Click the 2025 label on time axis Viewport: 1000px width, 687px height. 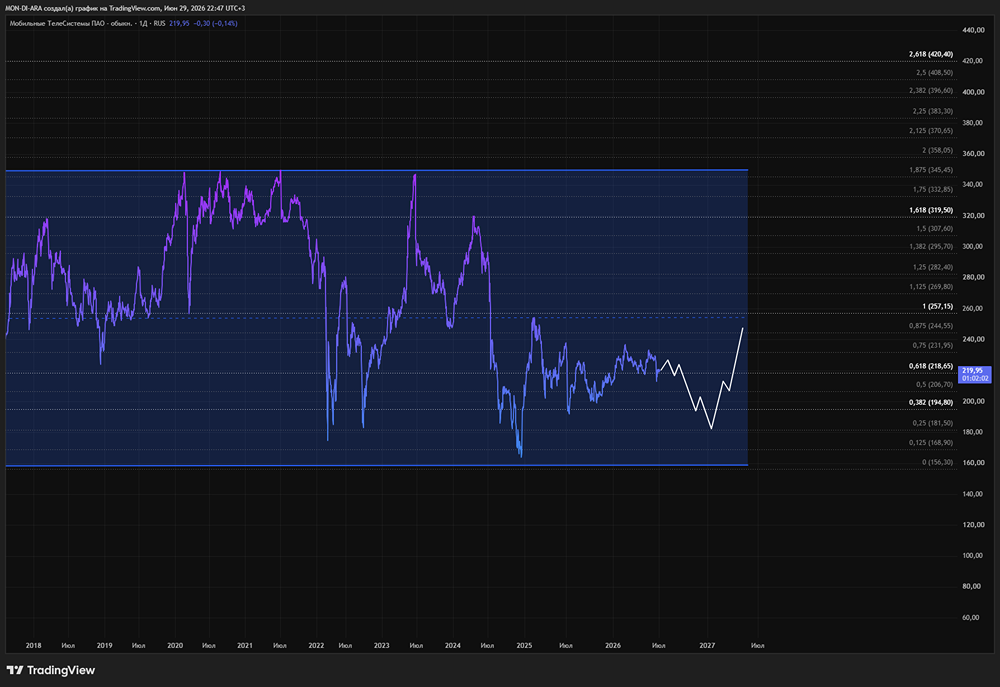coord(524,646)
